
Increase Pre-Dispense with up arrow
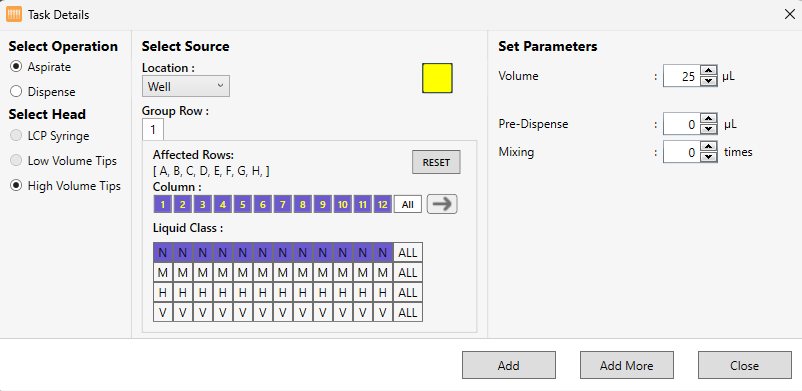[708, 118]
